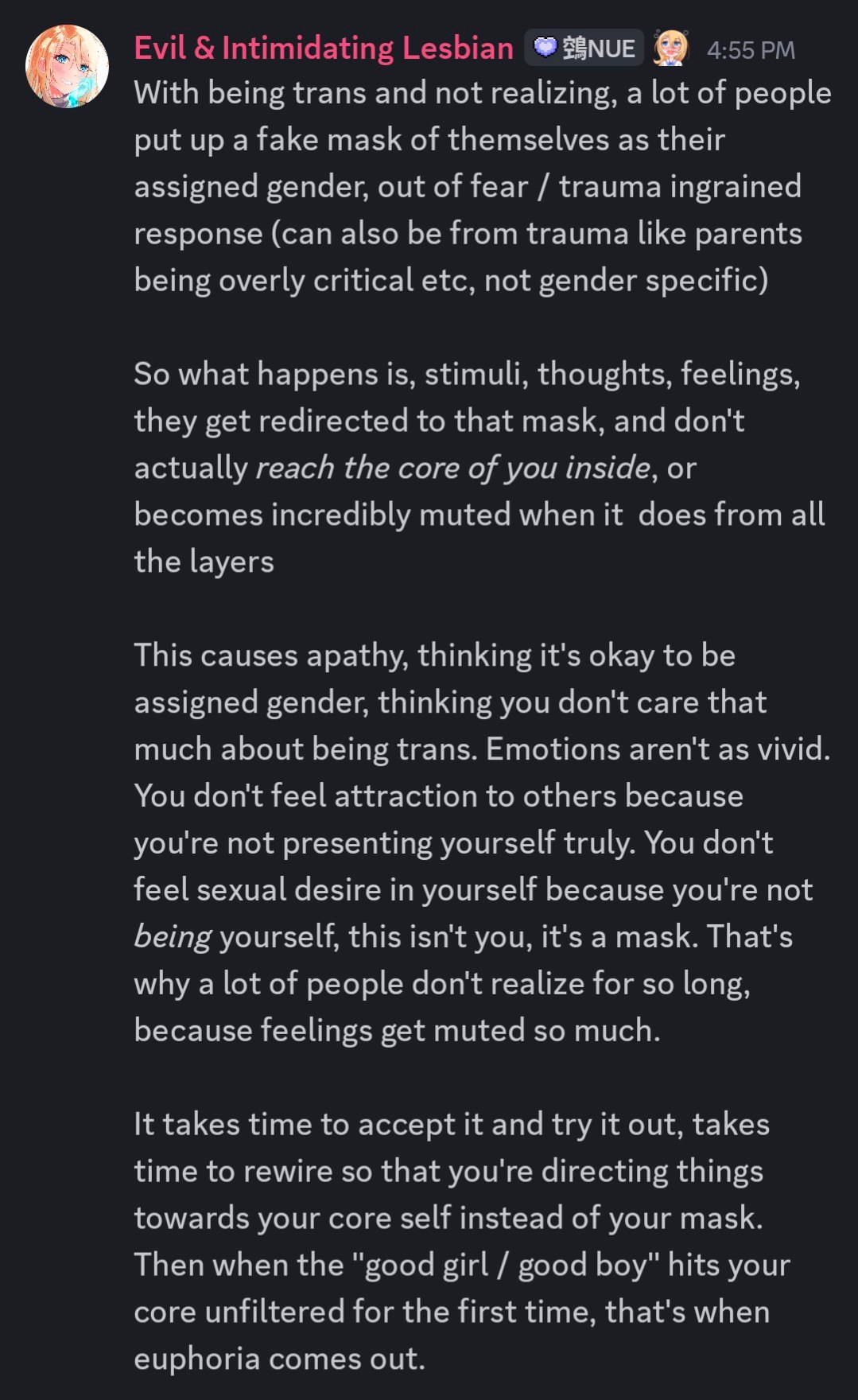Click the purple heart icon in the server tag
Image resolution: width=858 pixels, height=1400 pixels.
[545, 48]
